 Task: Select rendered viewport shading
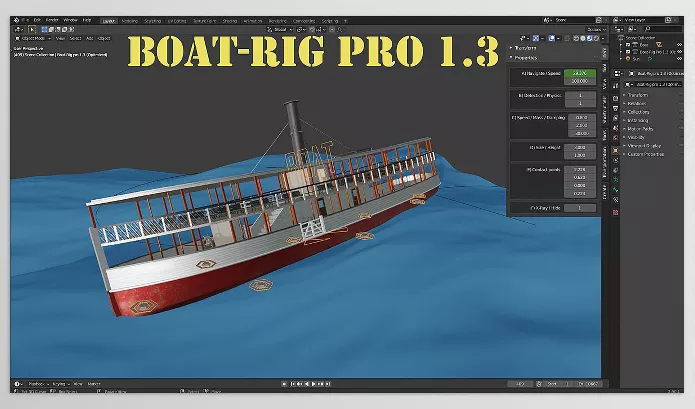coord(596,38)
